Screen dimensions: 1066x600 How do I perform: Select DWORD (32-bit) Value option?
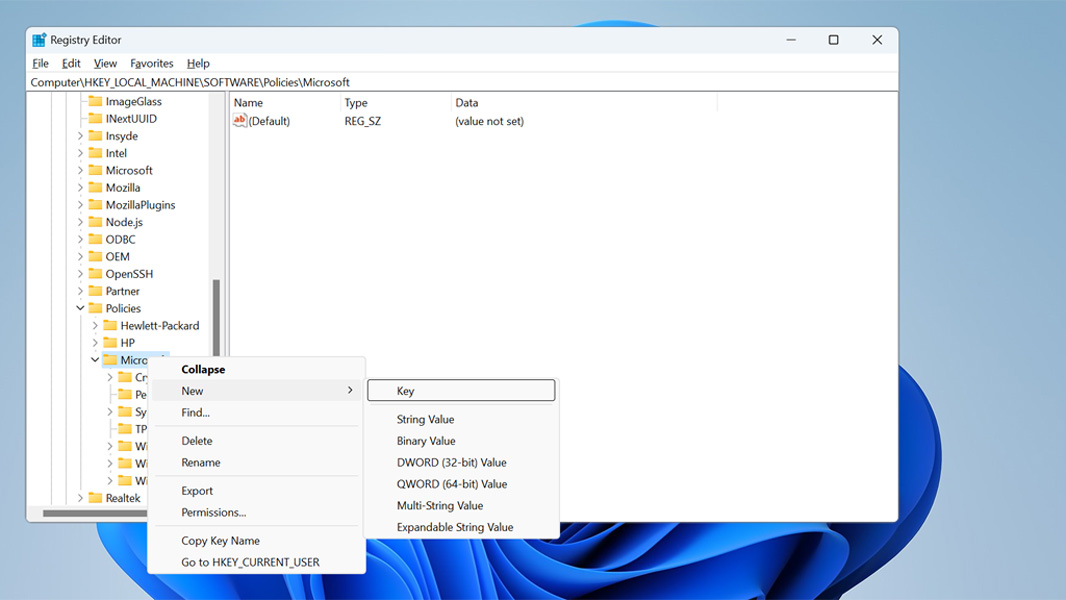point(451,462)
